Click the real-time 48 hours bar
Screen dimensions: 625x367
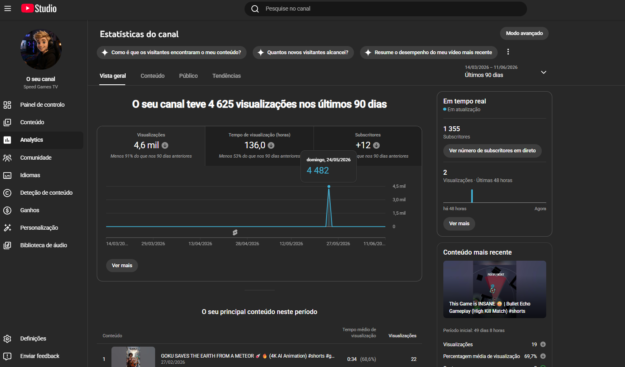point(472,196)
